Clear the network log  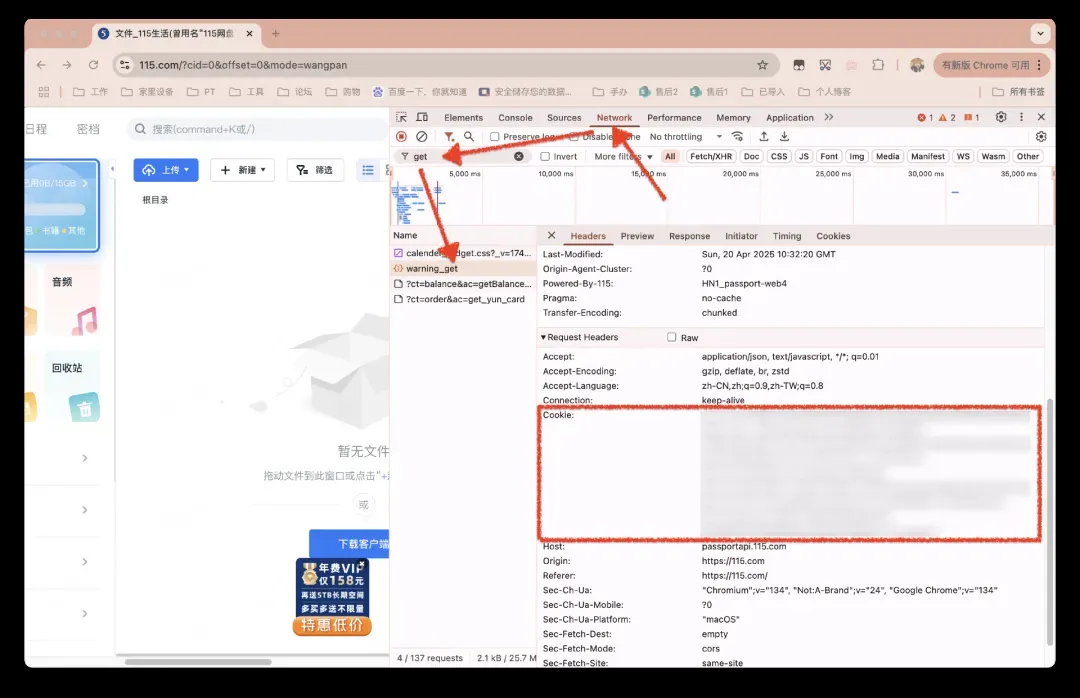point(422,137)
